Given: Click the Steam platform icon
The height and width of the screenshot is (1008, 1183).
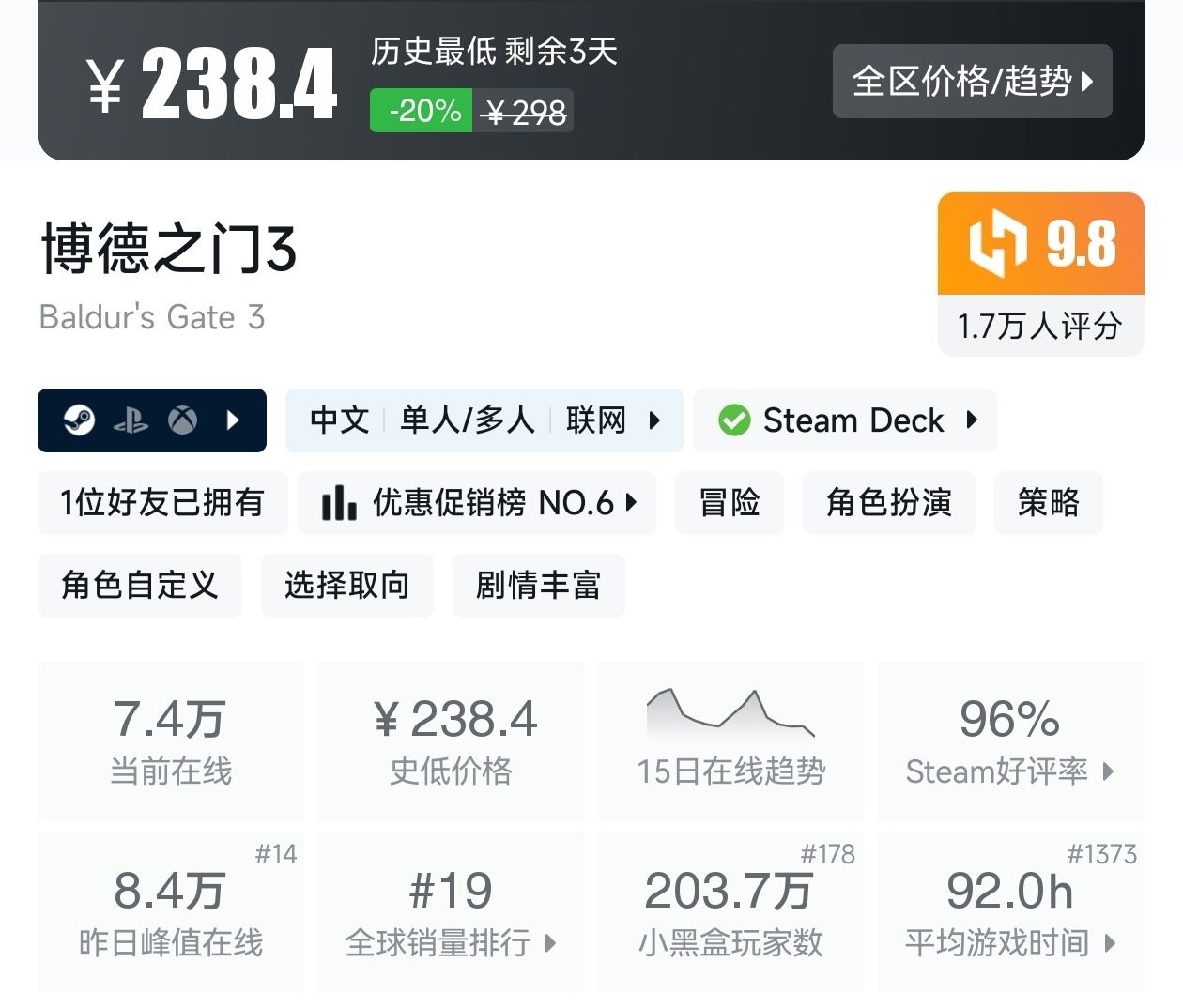Looking at the screenshot, I should point(79,420).
